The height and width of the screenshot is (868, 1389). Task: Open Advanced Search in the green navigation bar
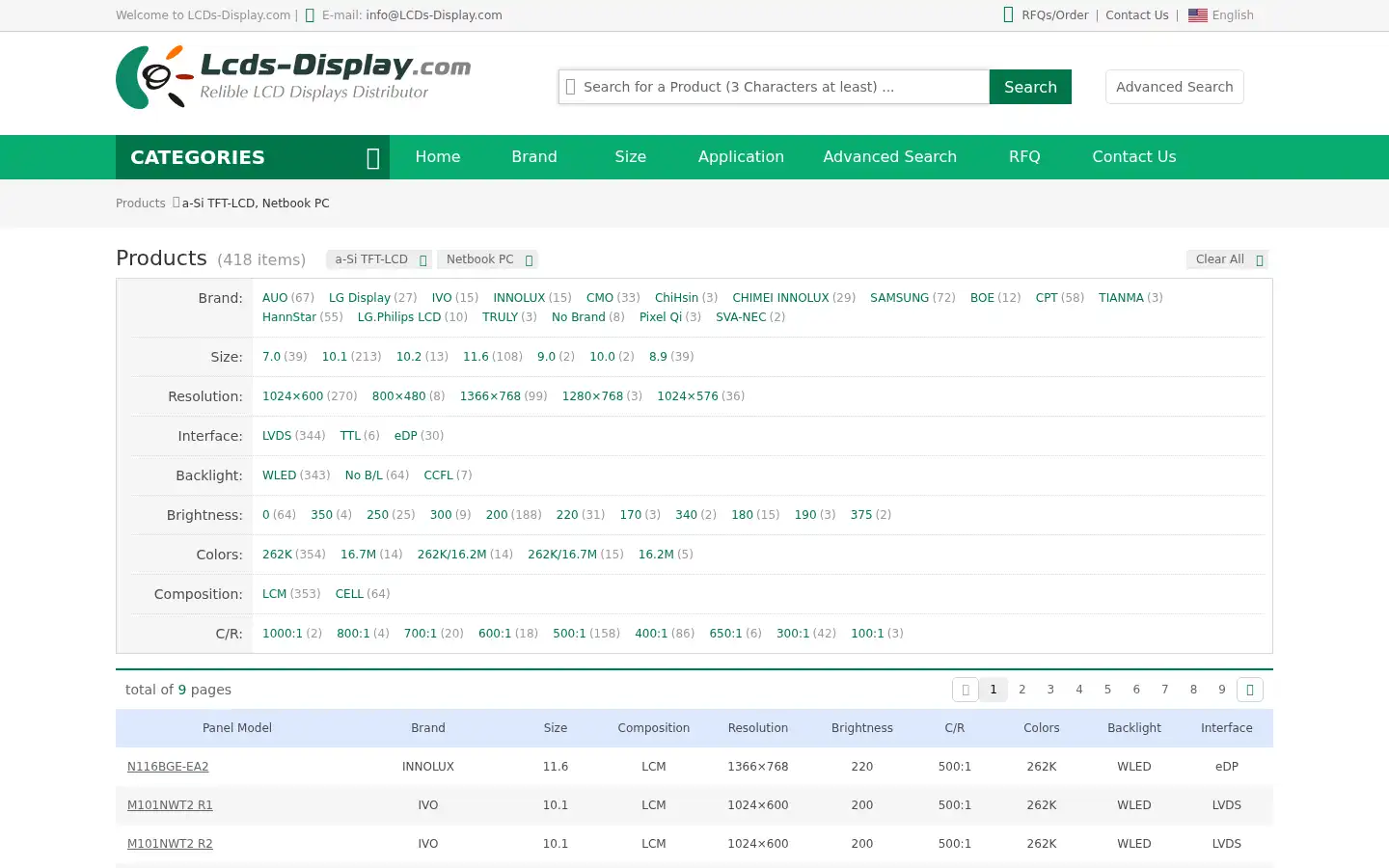pos(889,157)
